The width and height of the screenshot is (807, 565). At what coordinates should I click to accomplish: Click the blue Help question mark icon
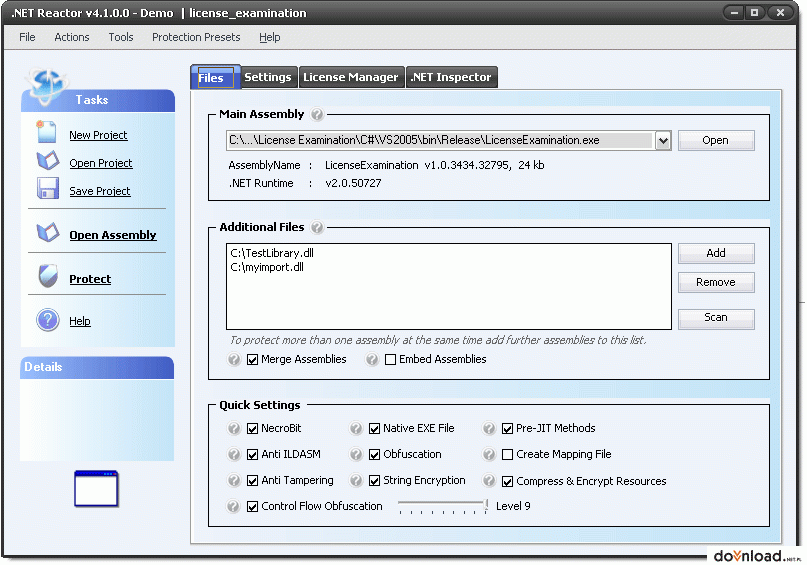48,320
